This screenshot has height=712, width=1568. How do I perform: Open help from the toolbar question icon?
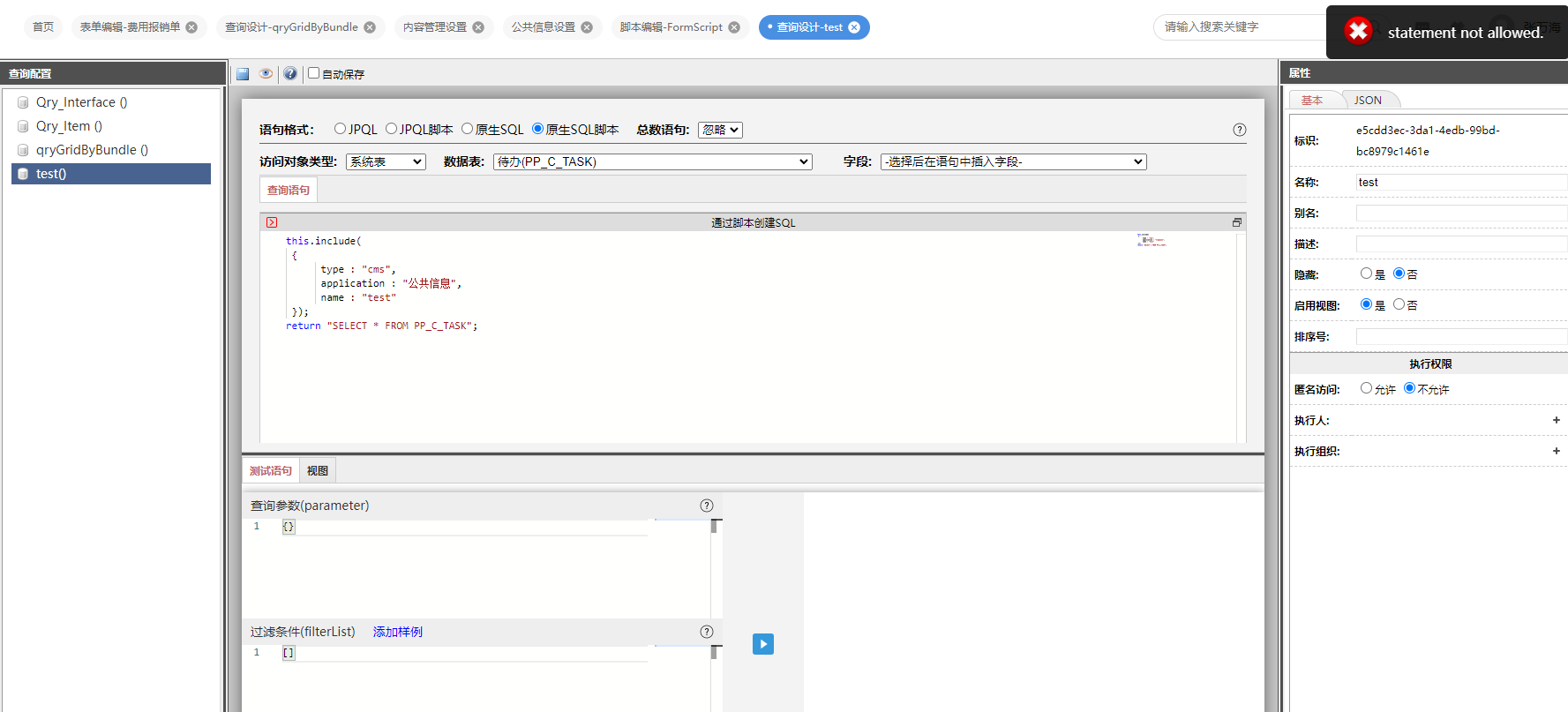(290, 74)
